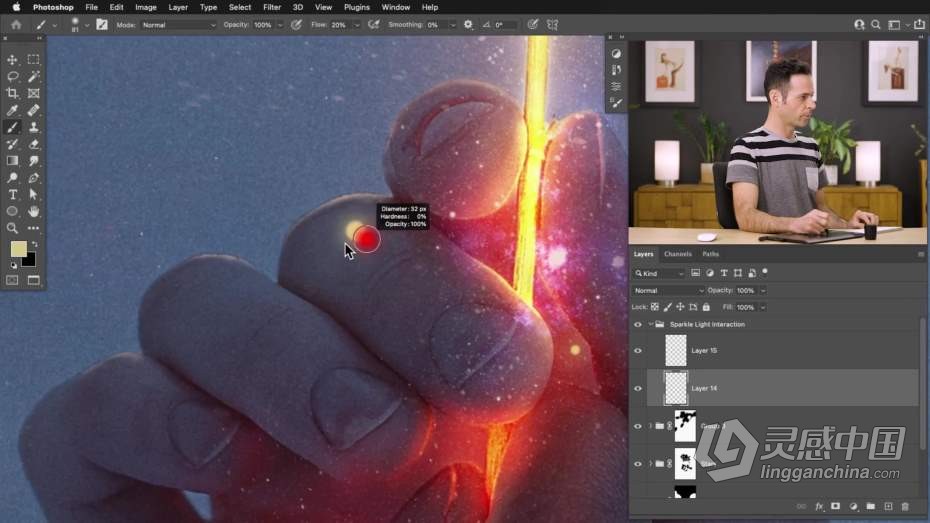The image size is (930, 523).
Task: Select the Eyedropper tool
Action: [x=12, y=110]
